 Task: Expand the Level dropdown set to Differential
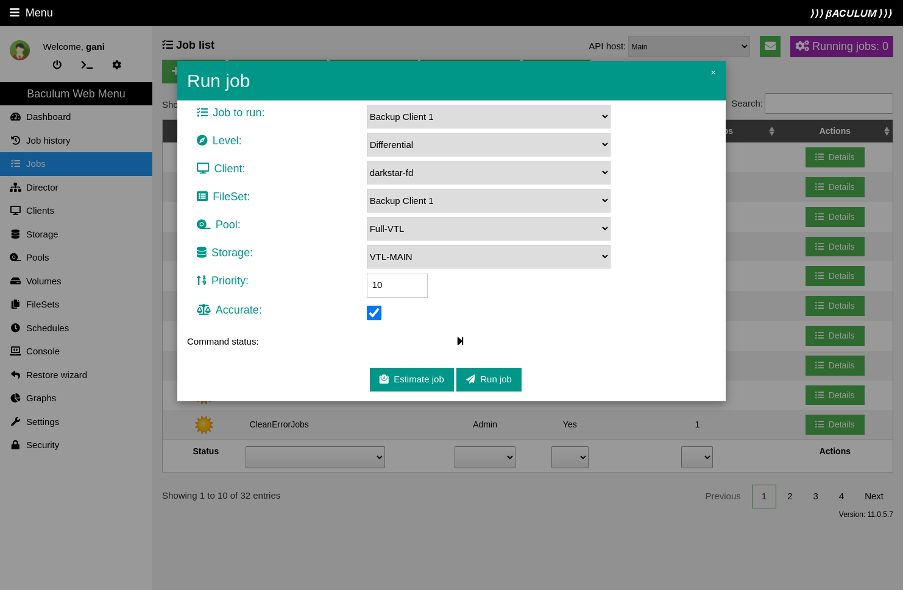488,145
